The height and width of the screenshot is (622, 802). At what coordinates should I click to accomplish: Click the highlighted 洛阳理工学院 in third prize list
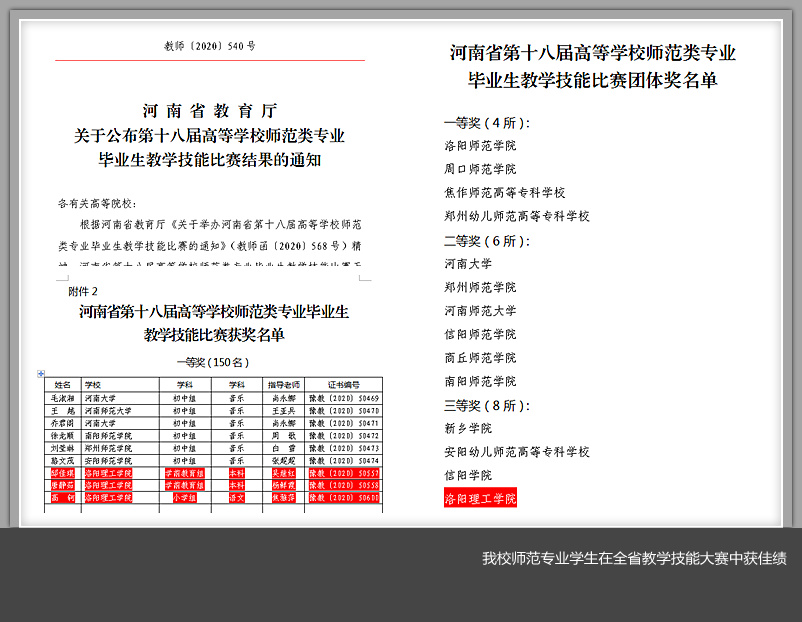point(480,498)
